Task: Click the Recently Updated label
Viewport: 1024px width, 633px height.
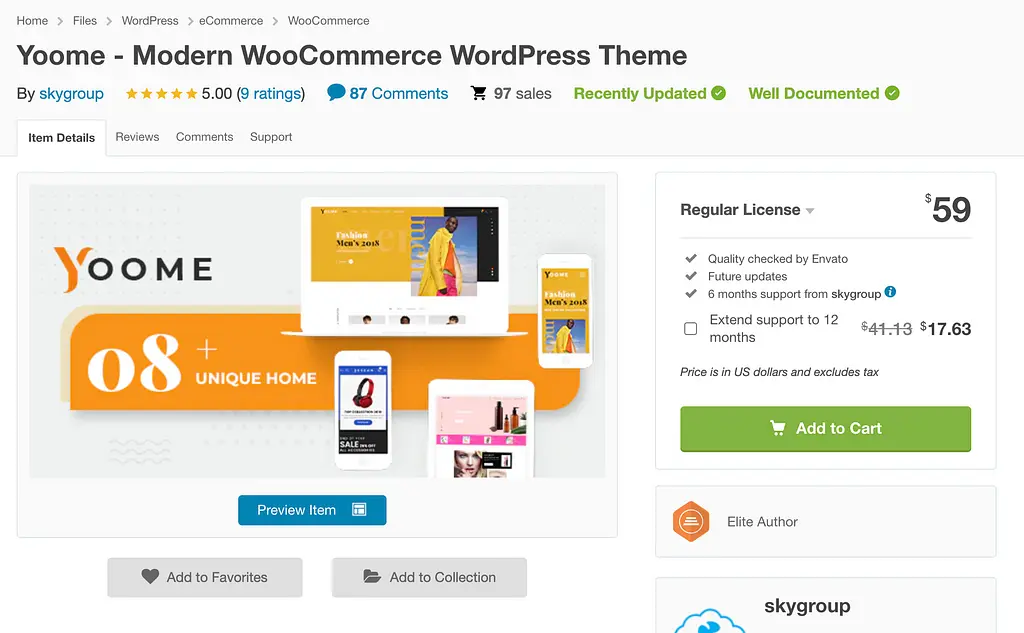Action: point(640,93)
